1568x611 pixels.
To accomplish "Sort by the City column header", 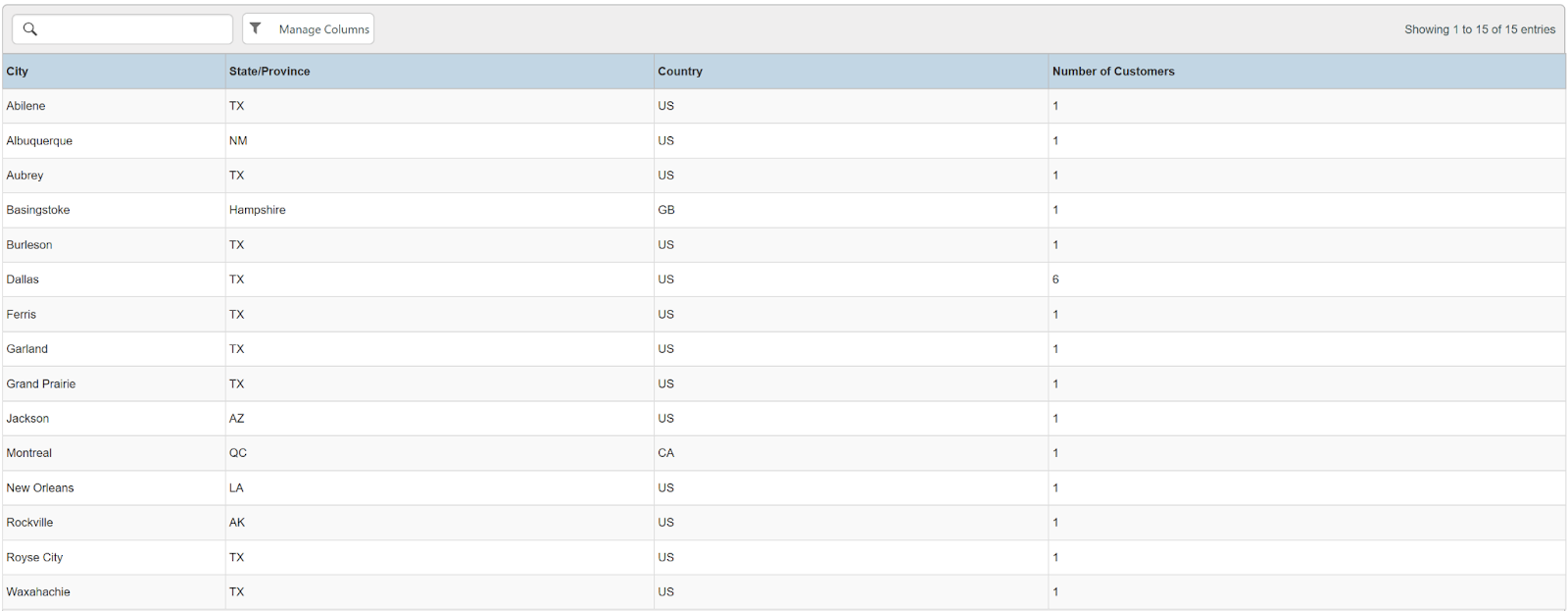I will coord(18,72).
